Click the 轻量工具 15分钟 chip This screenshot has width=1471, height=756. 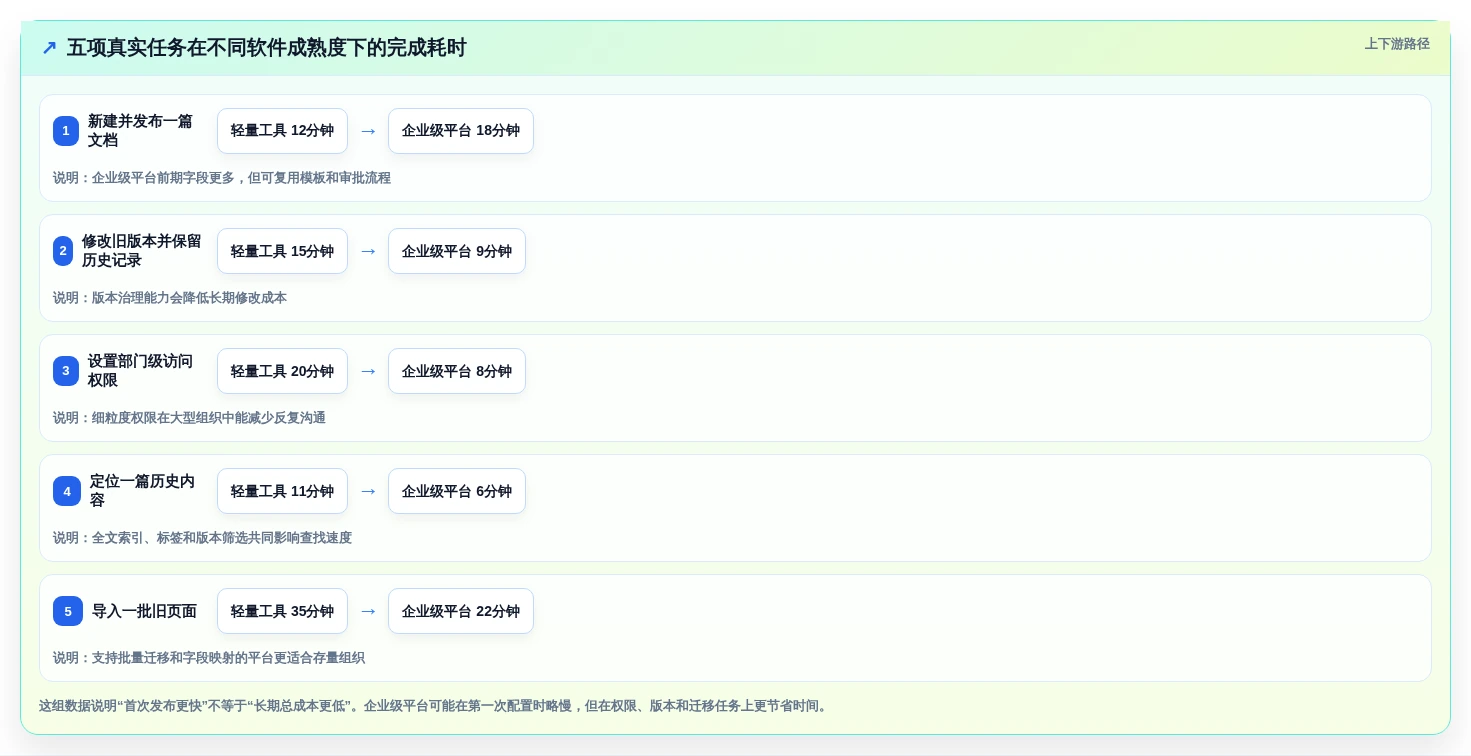(282, 251)
